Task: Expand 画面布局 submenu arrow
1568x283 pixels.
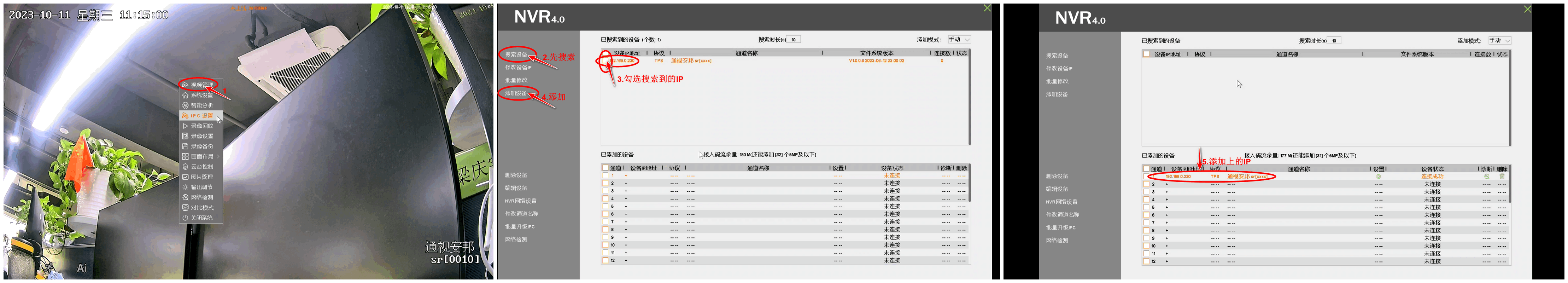Action: pyautogui.click(x=218, y=156)
